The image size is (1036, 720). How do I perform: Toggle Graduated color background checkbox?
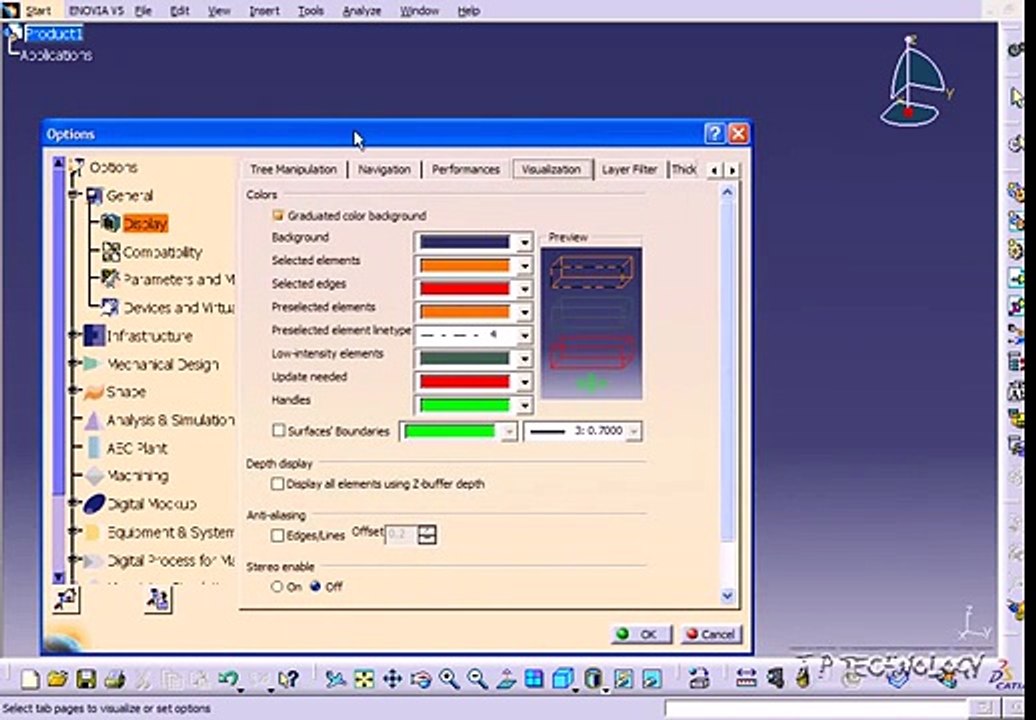click(278, 216)
